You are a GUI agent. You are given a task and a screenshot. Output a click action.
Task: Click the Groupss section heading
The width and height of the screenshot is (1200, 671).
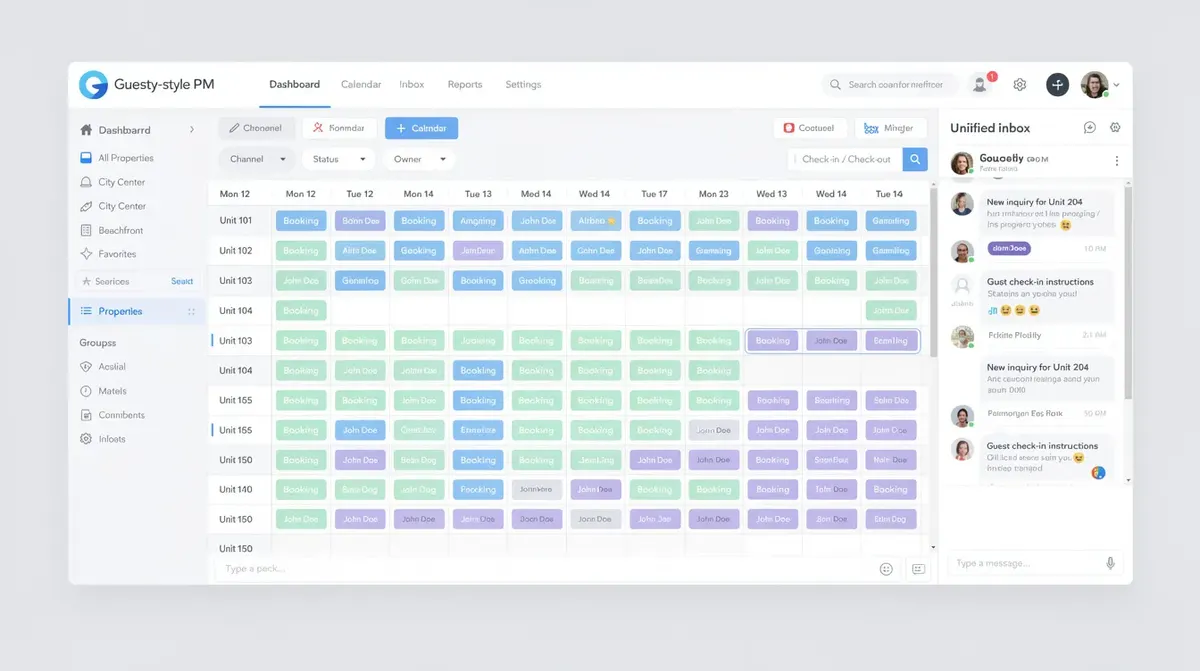(98, 343)
